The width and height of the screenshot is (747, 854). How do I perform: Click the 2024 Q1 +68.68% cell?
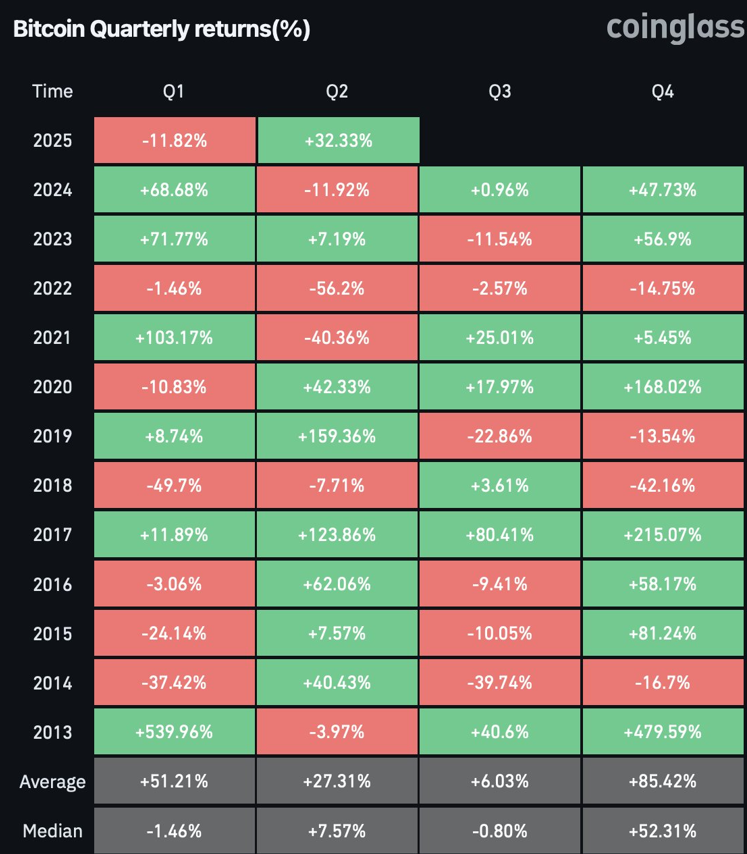(x=174, y=190)
